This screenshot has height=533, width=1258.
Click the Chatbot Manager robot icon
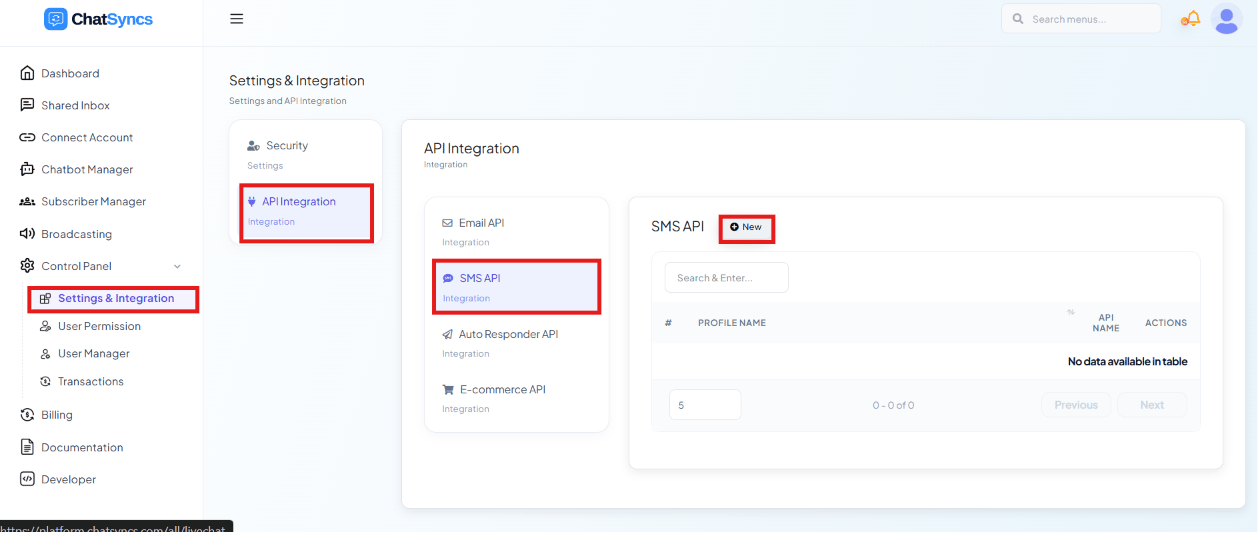coord(27,169)
